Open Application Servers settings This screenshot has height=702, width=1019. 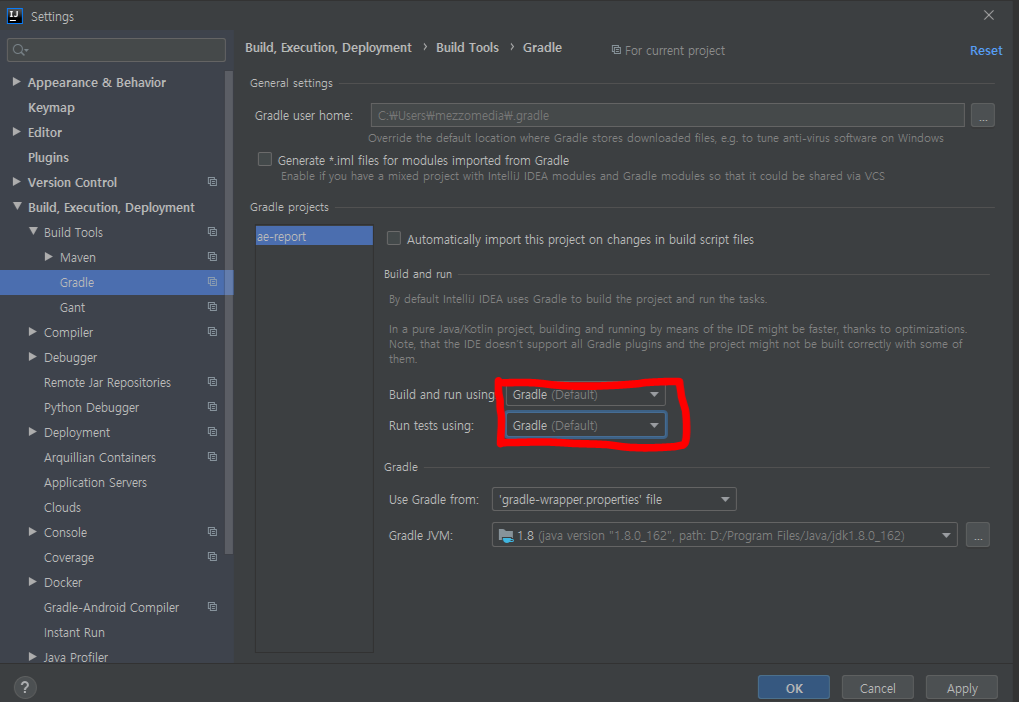(96, 482)
